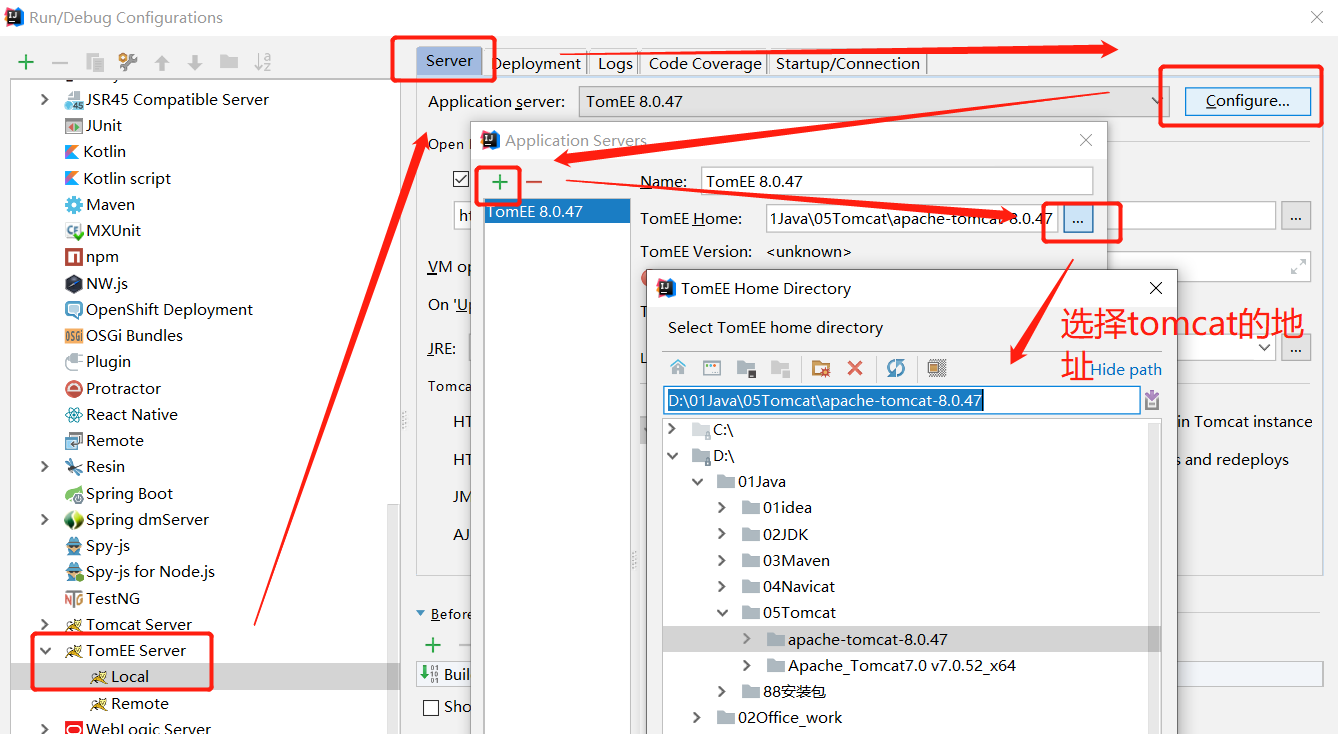1338x734 pixels.
Task: Jump to project directory in file chooser
Action: (x=746, y=368)
